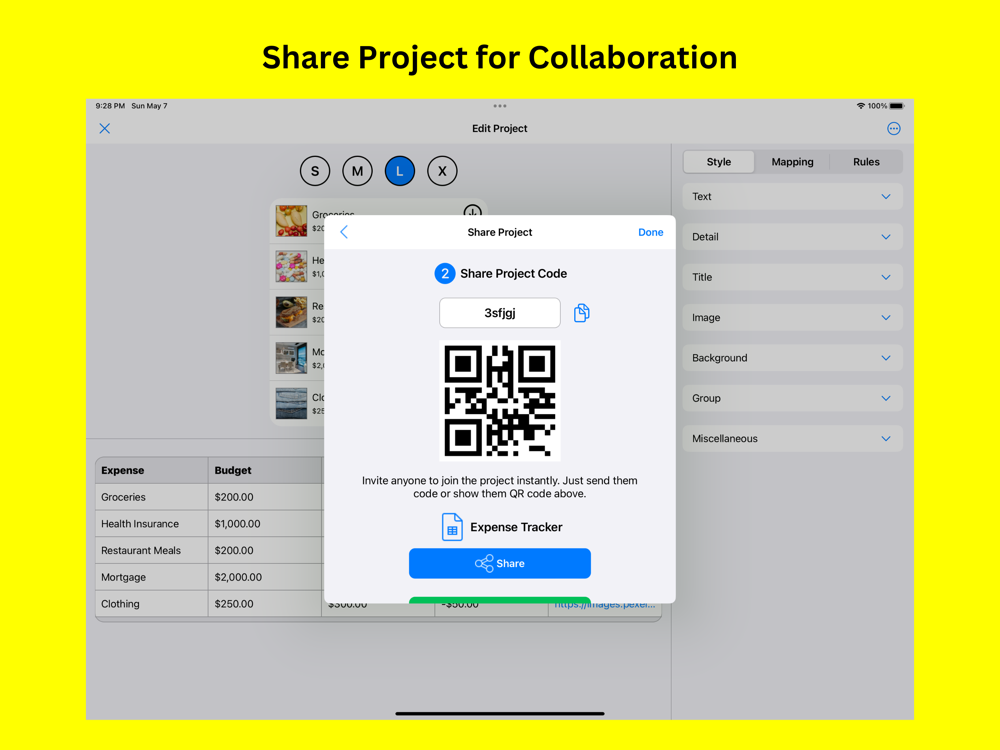Expand the Background section
The height and width of the screenshot is (750, 1000).
pyautogui.click(x=792, y=358)
